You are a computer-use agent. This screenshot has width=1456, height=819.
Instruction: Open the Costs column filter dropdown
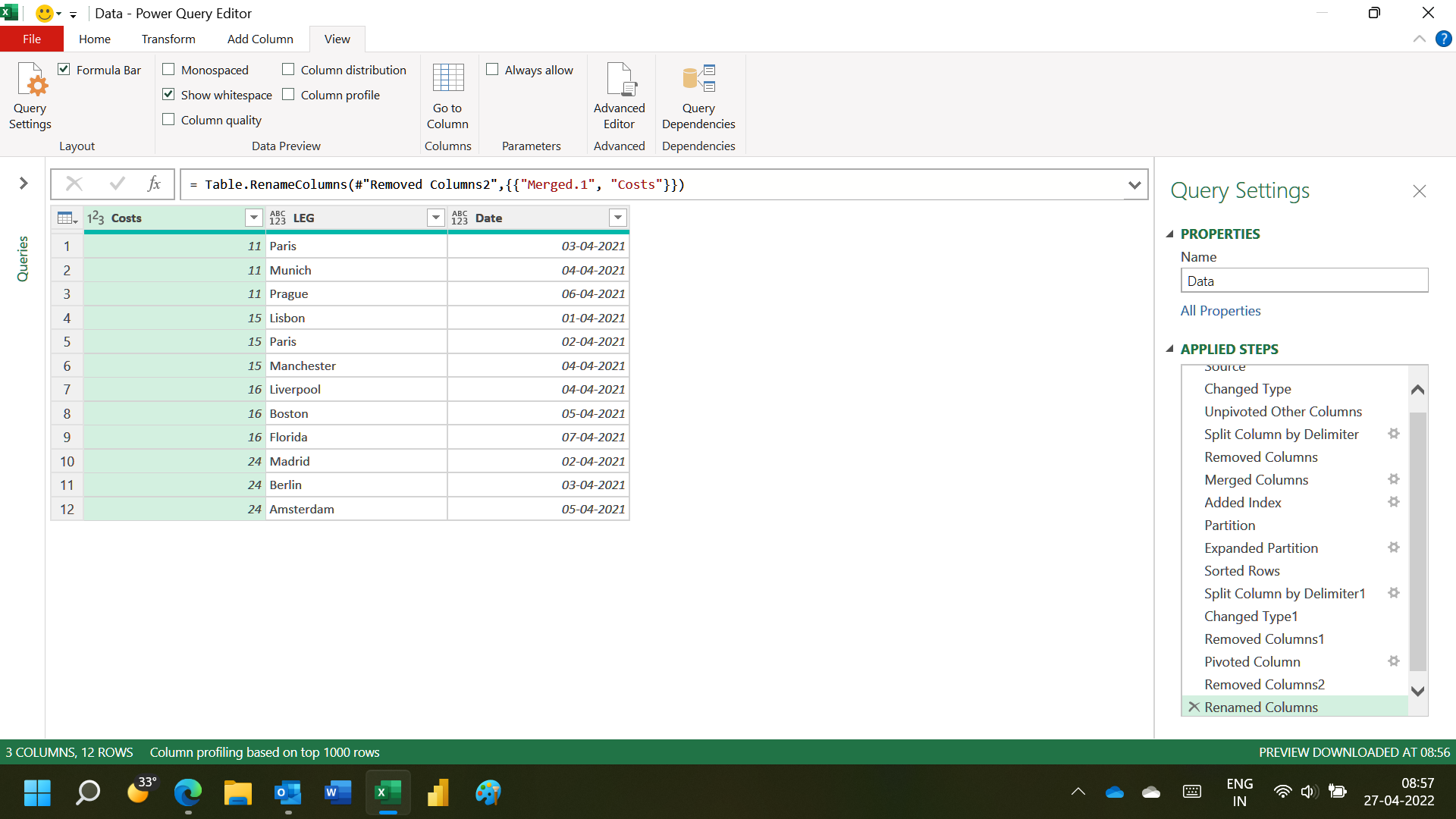(x=254, y=218)
